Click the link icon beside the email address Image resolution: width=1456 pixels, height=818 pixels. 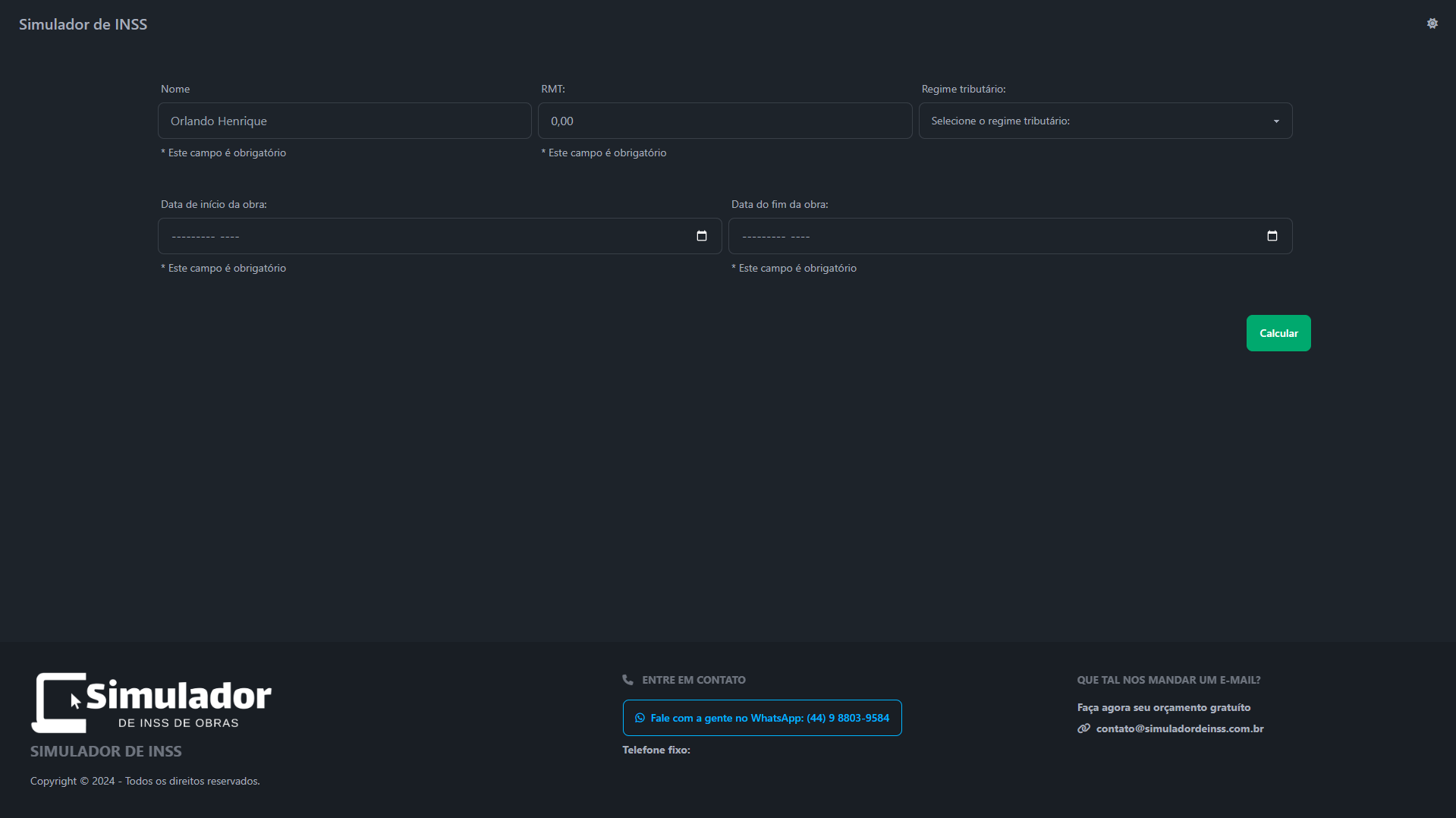click(x=1083, y=728)
